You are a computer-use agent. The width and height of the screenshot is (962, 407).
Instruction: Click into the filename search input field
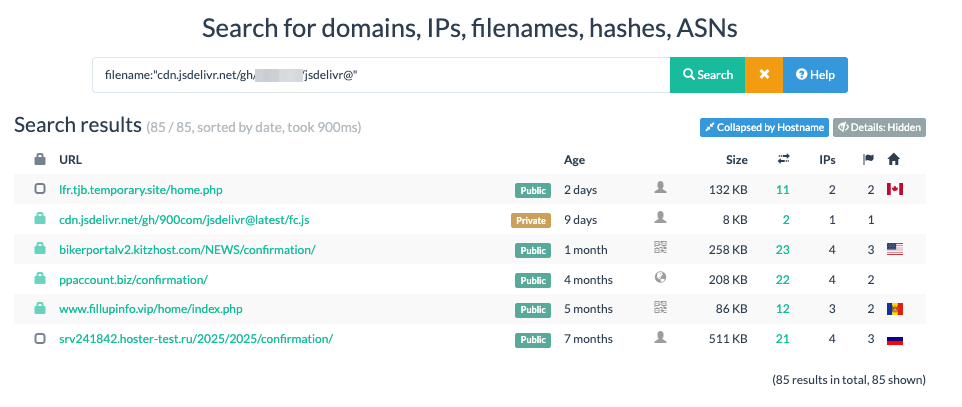coord(381,75)
